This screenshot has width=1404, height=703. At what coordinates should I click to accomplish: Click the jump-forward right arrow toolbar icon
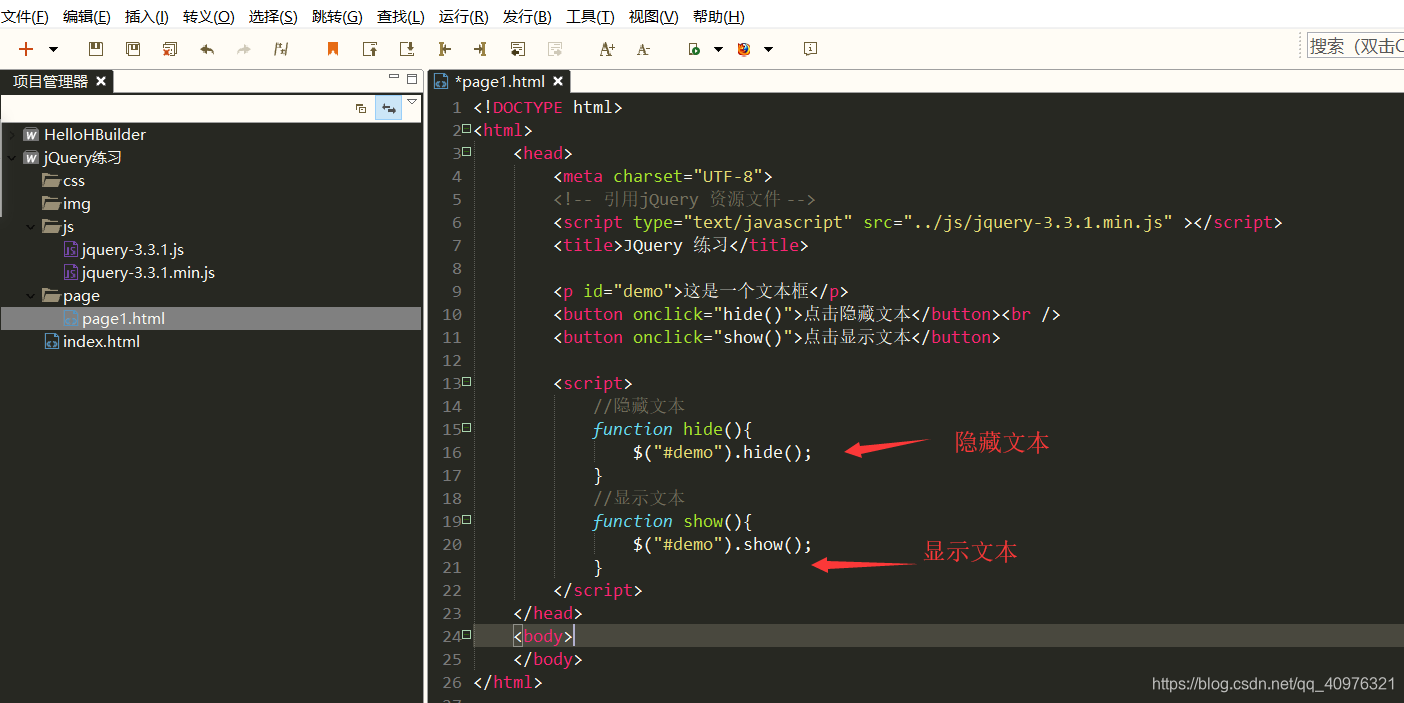481,49
